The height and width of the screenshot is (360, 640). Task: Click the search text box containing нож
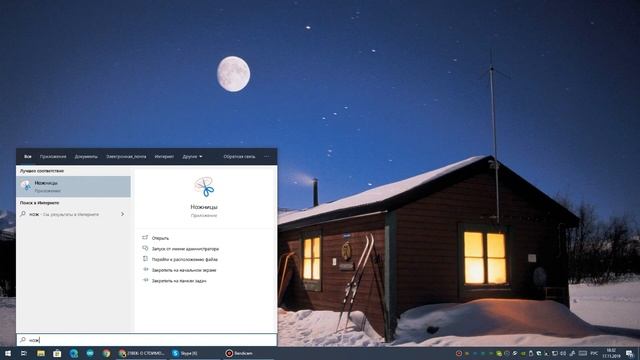coord(147,340)
